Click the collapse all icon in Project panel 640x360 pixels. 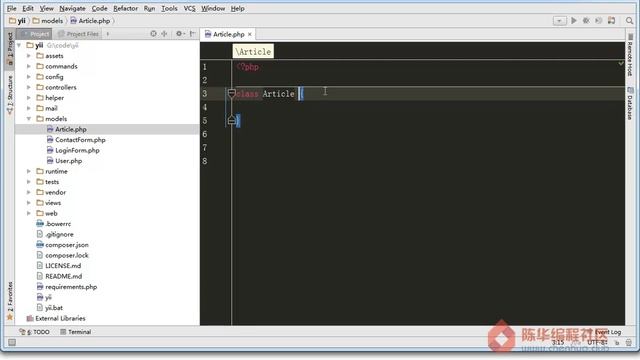[x=164, y=34]
